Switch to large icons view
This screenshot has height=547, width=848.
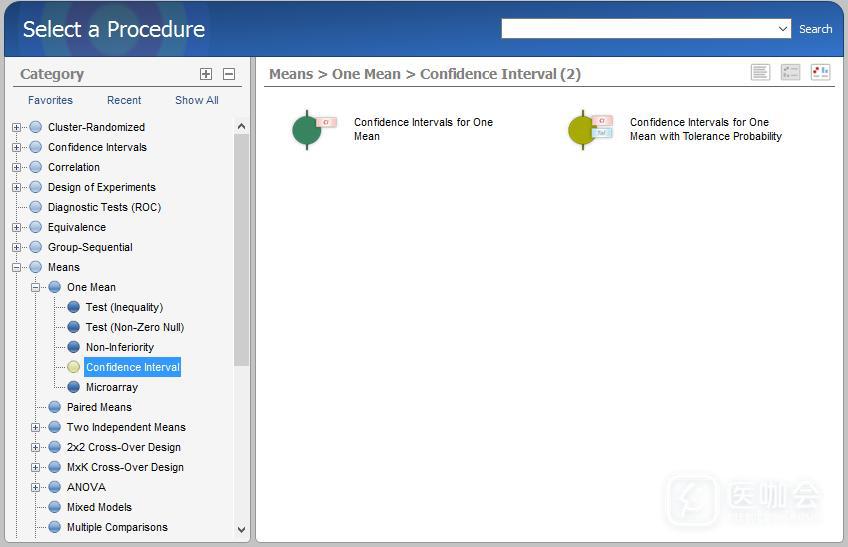pyautogui.click(x=820, y=72)
